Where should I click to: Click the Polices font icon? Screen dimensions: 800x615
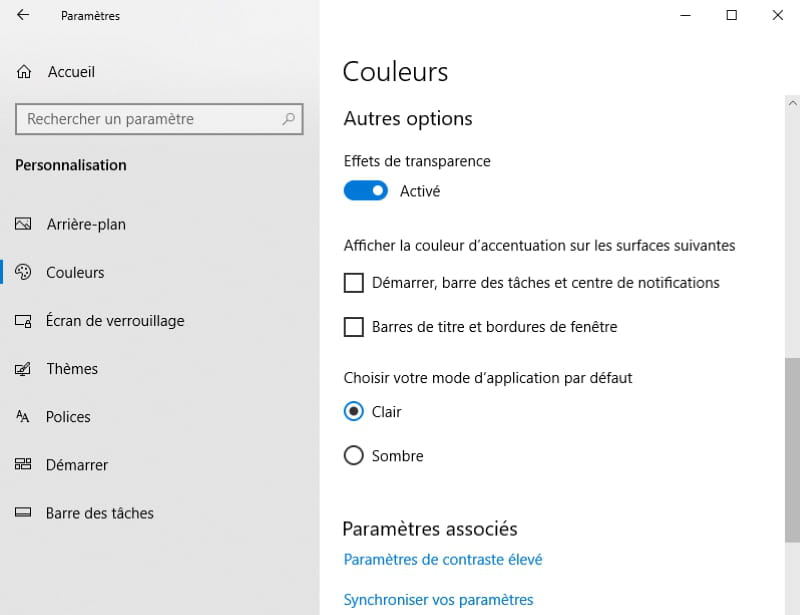(x=24, y=417)
